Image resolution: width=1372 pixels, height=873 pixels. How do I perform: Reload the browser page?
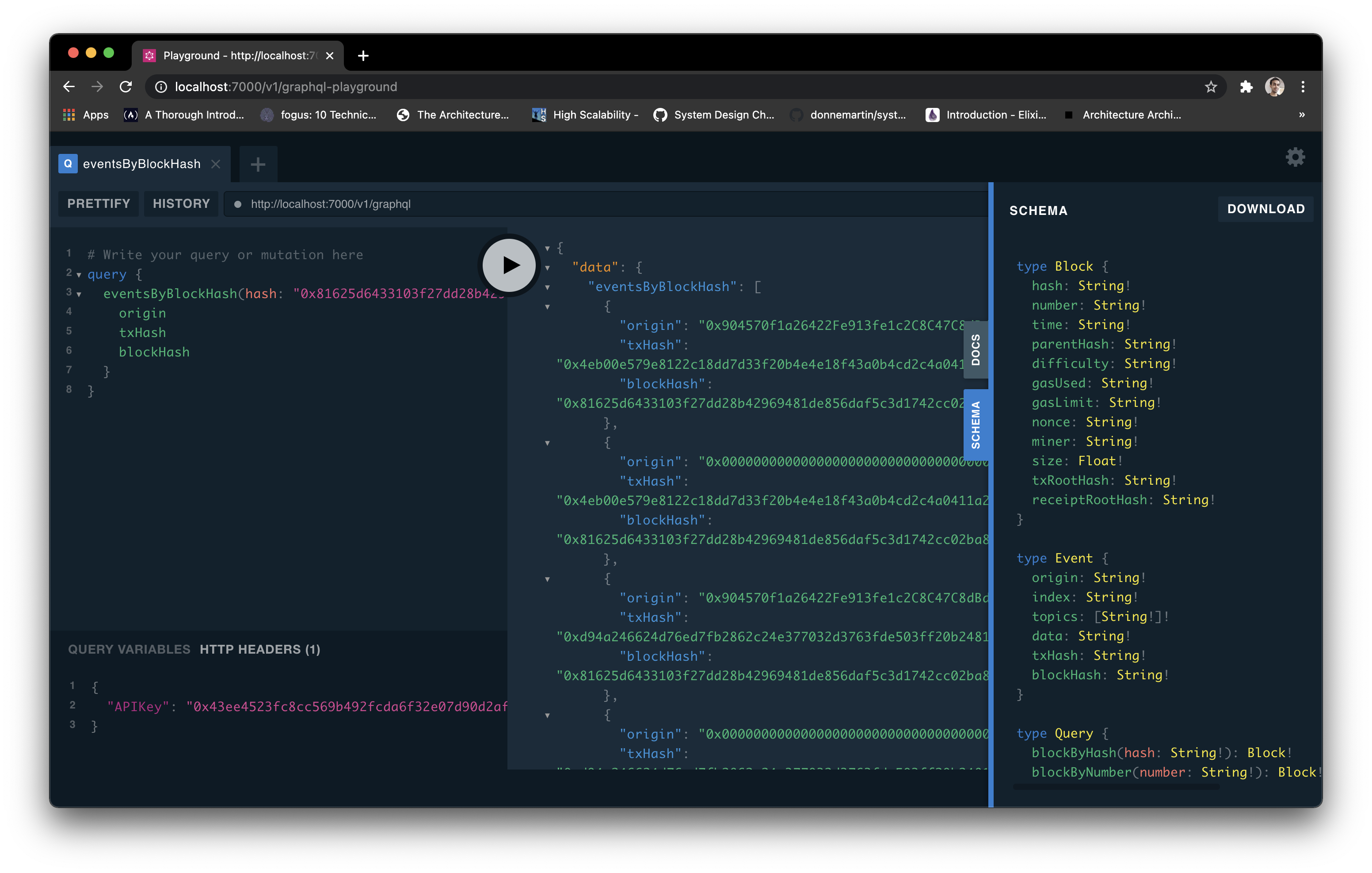126,87
